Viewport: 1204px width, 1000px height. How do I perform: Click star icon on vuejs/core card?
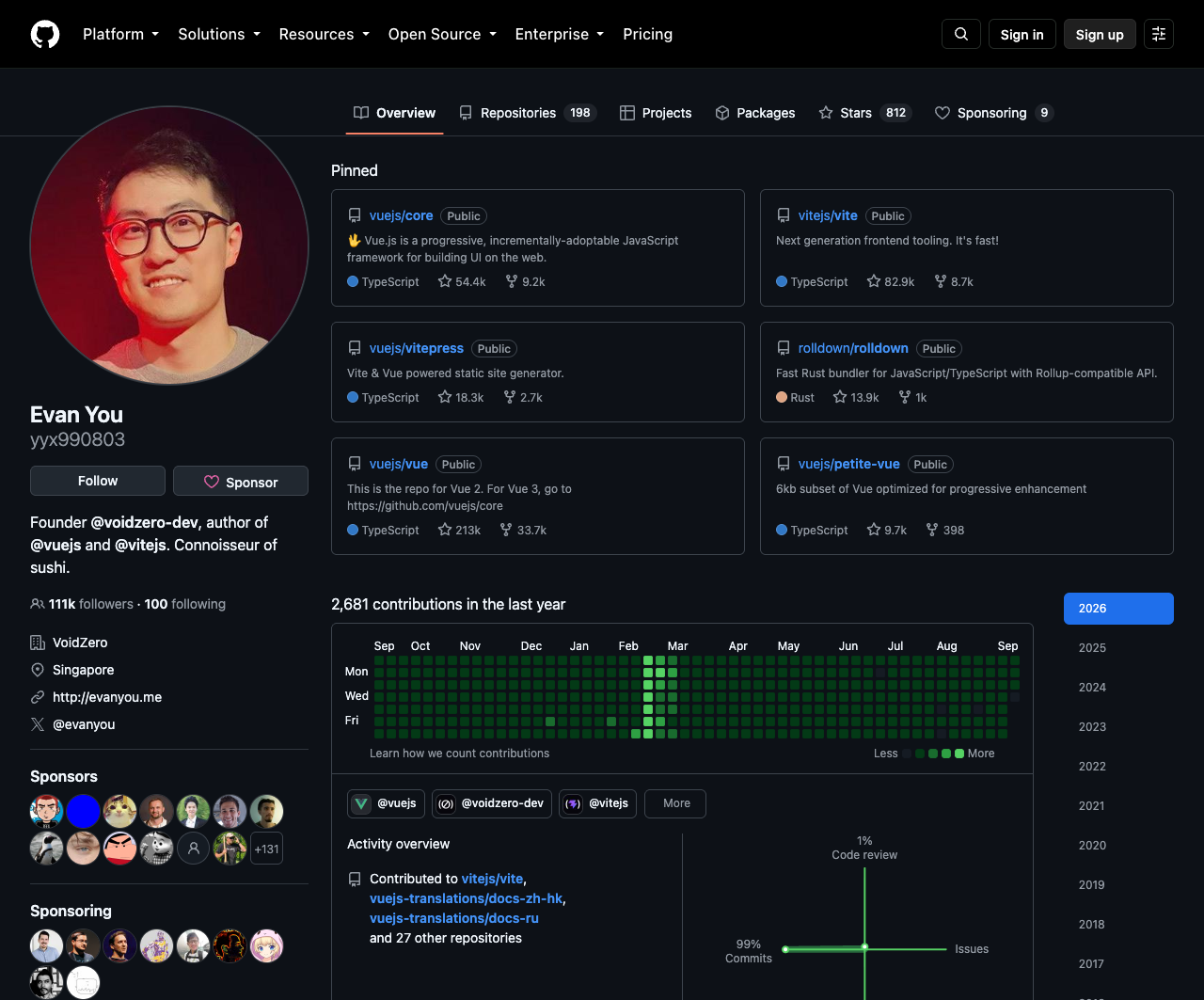click(445, 281)
